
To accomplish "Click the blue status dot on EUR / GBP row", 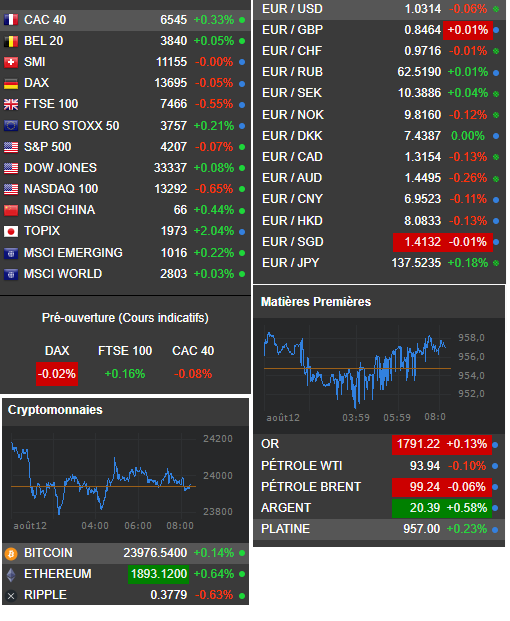I will 496,30.
